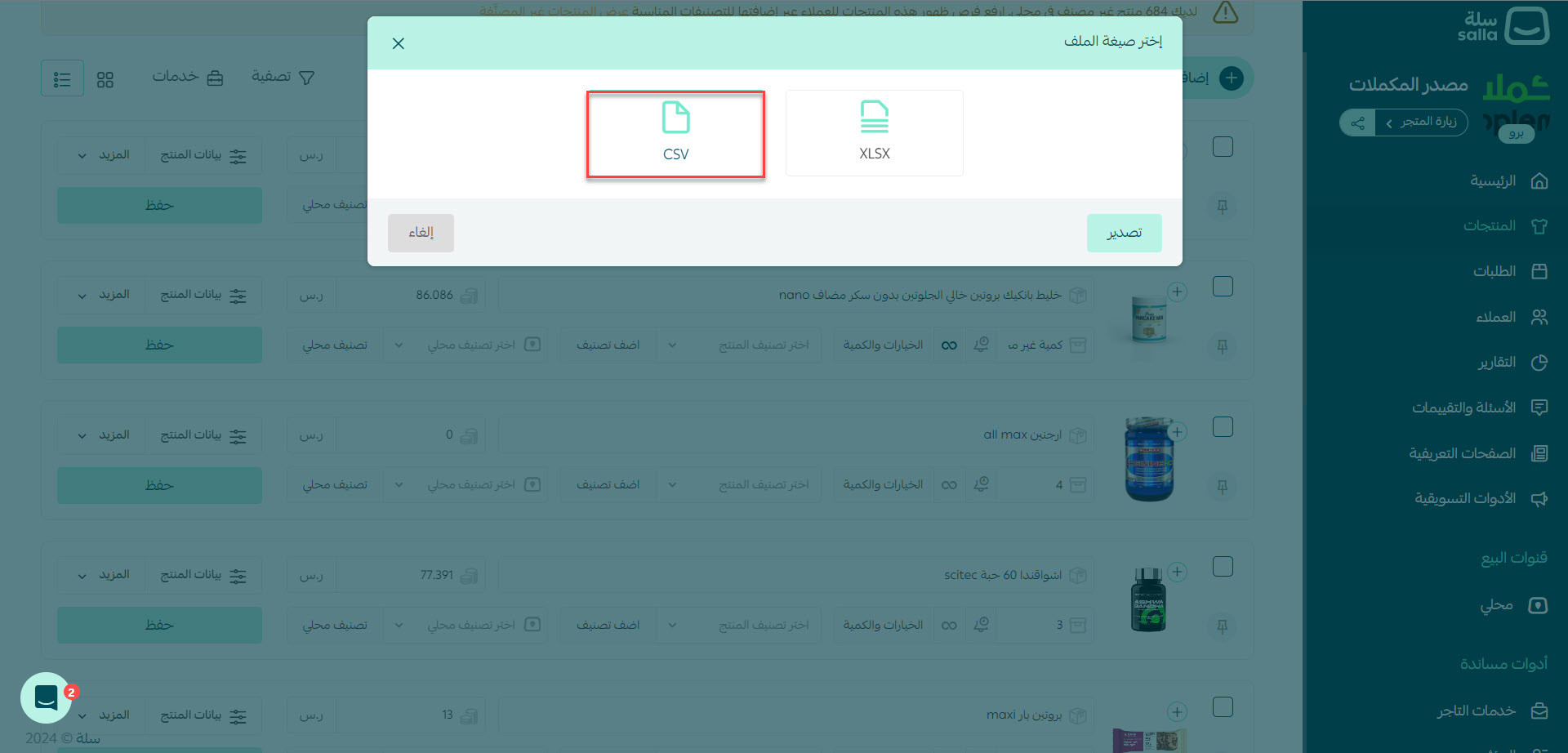Open اختر تصنيف محلي dropdown for اشواقندا scitec
This screenshot has height=753, width=1568.
(465, 626)
